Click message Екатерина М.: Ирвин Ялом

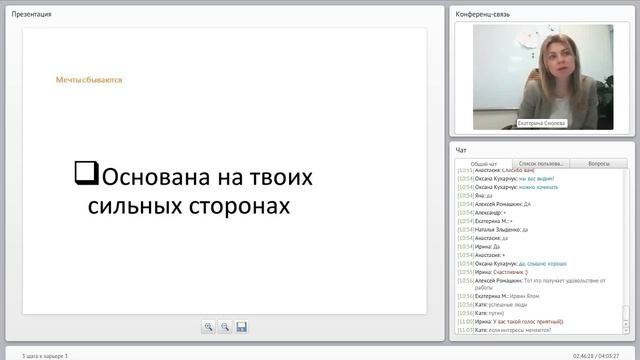coord(498,296)
